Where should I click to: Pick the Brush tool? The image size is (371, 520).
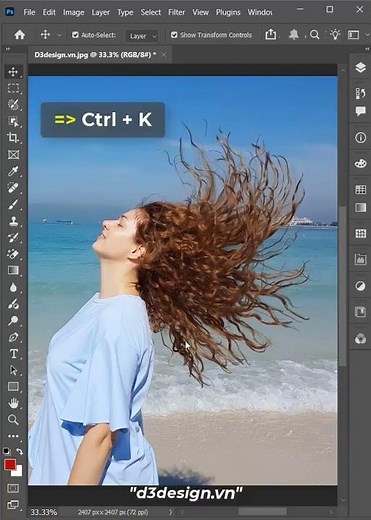tap(13, 204)
